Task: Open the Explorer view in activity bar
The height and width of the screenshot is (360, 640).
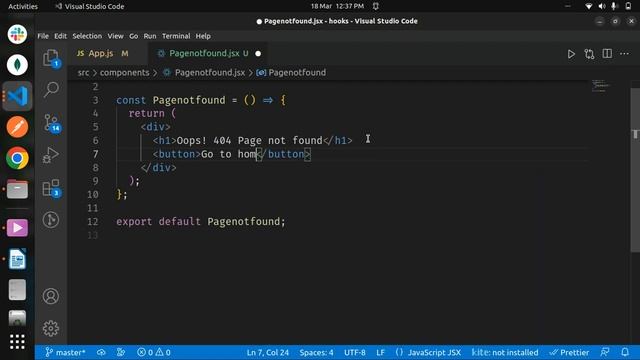Action: click(x=51, y=58)
